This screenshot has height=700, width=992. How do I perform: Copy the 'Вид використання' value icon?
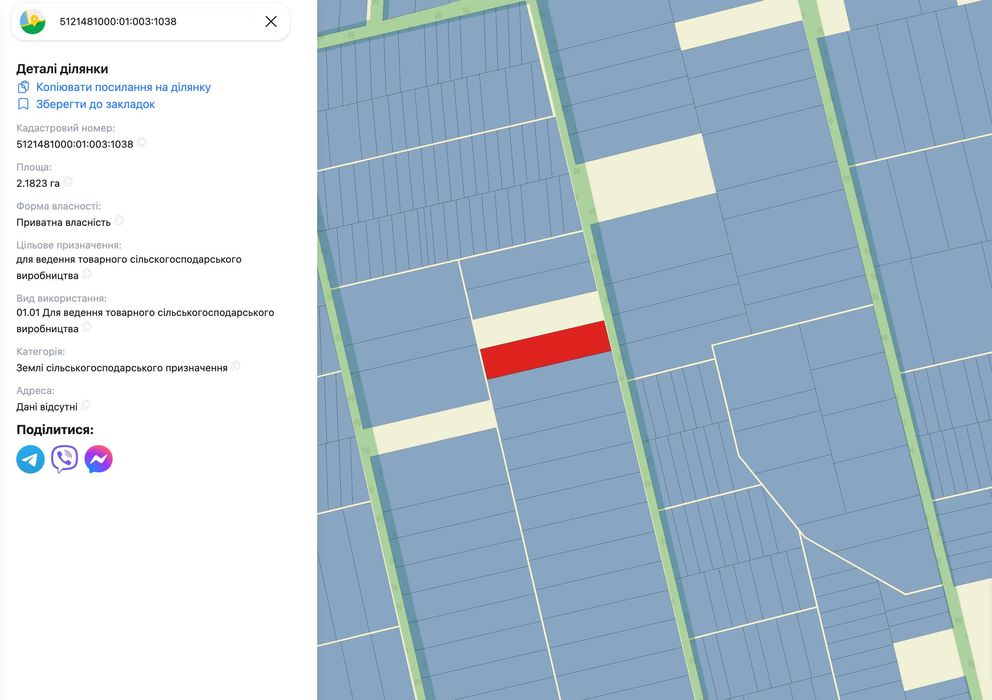click(87, 327)
